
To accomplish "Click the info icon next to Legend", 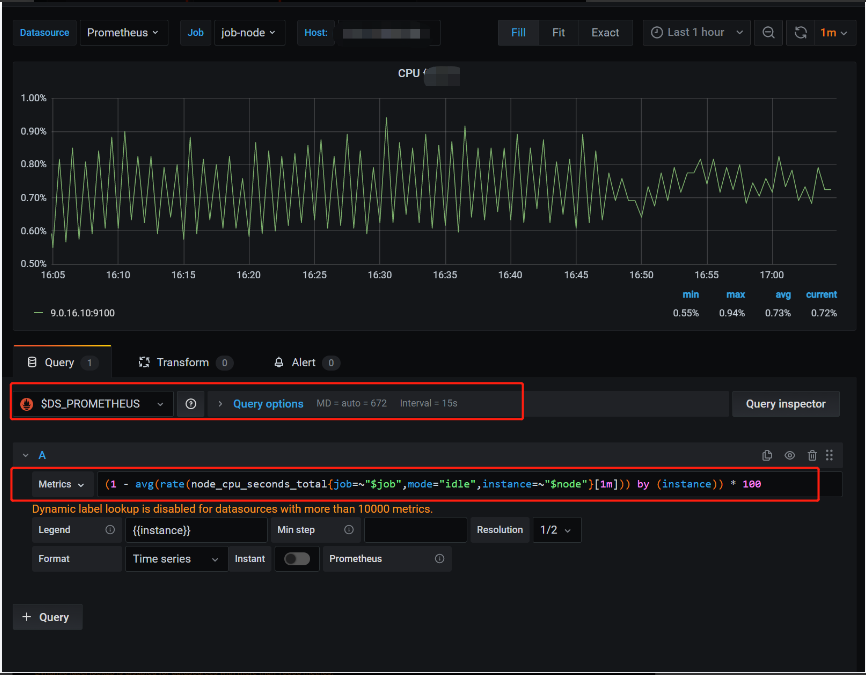I will point(111,530).
